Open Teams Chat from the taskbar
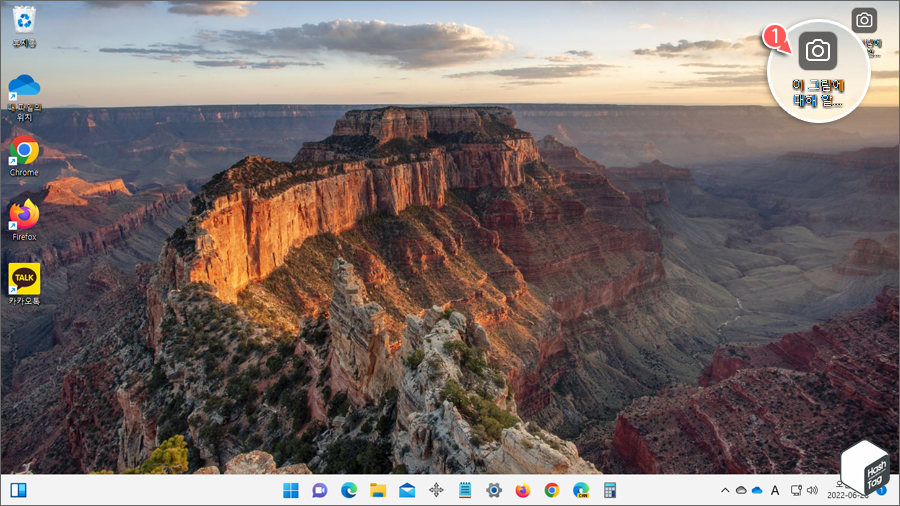 (x=320, y=490)
